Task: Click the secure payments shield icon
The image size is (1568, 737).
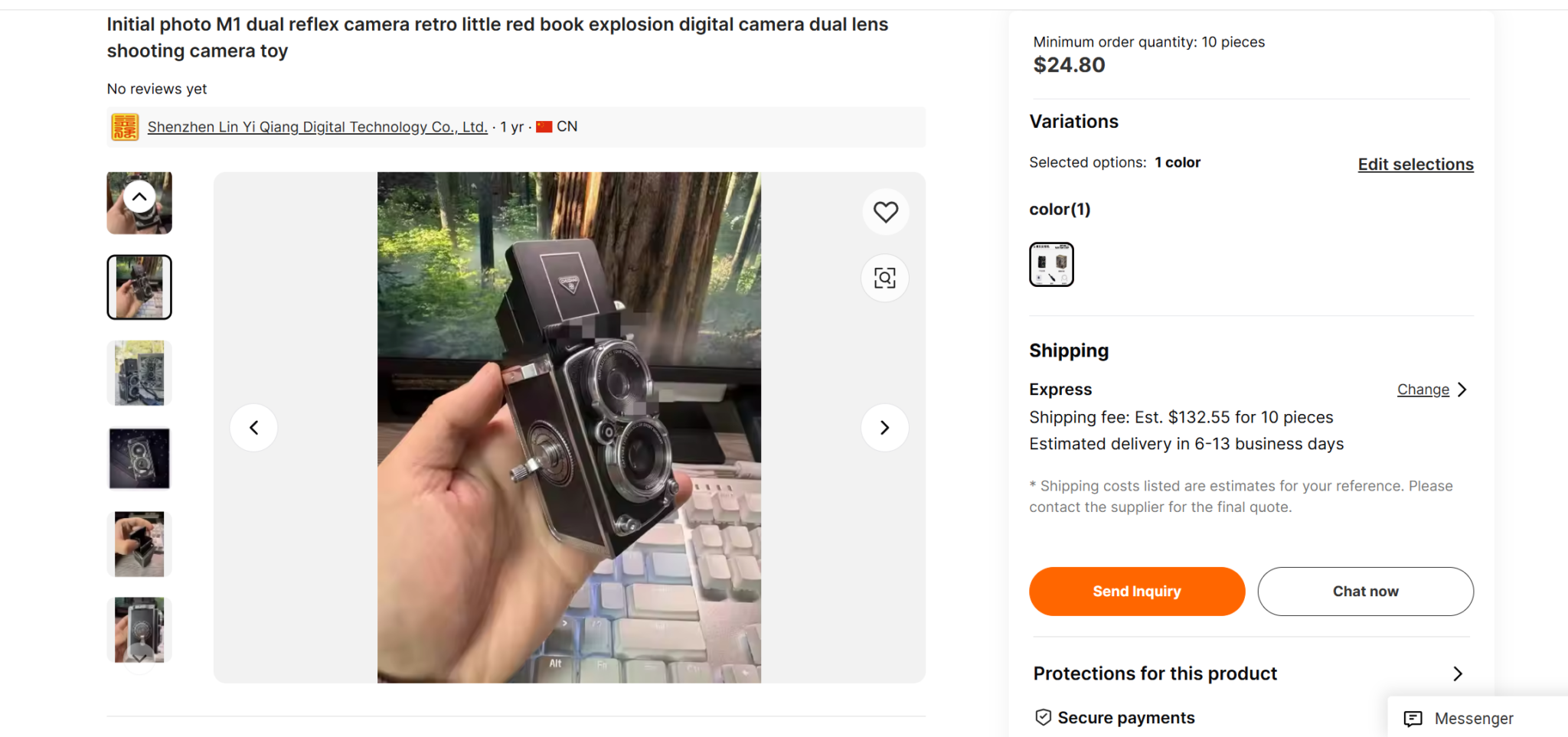Action: pyautogui.click(x=1044, y=716)
